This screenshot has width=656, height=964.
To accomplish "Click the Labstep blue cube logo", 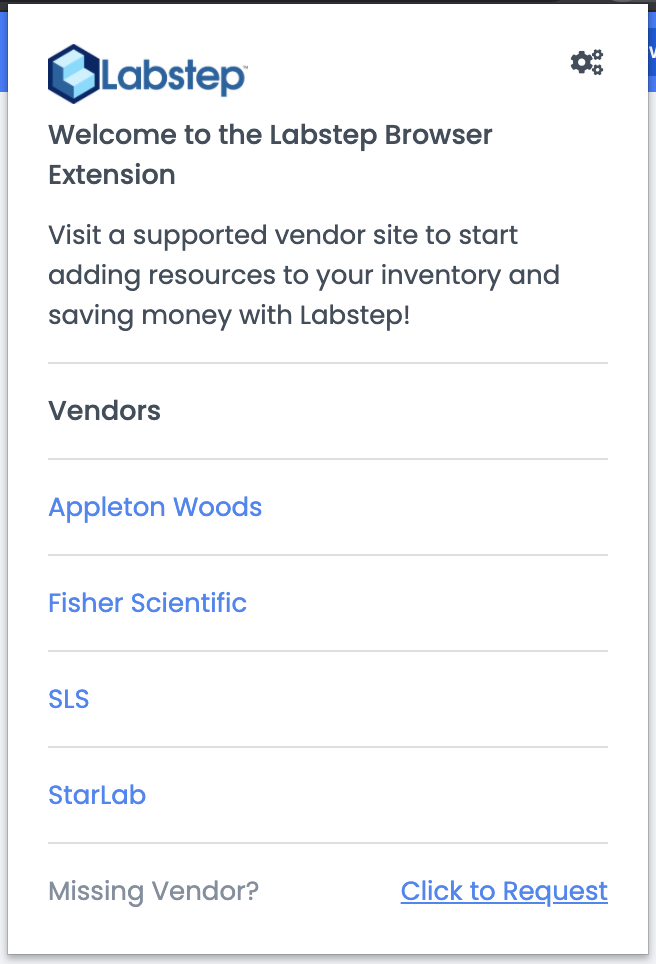I will (73, 74).
